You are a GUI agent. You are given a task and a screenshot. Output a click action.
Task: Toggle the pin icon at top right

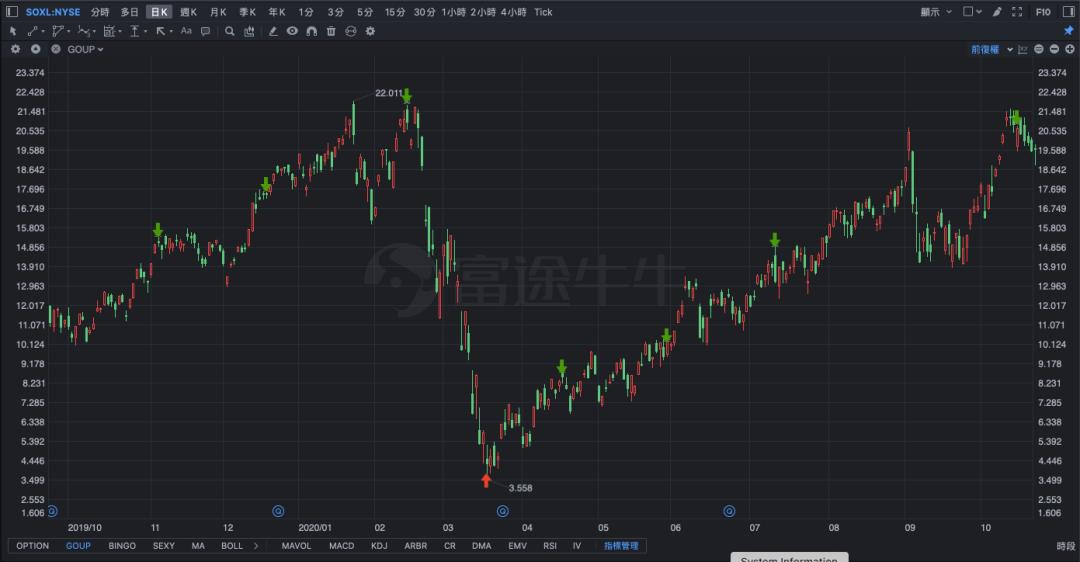1068,31
